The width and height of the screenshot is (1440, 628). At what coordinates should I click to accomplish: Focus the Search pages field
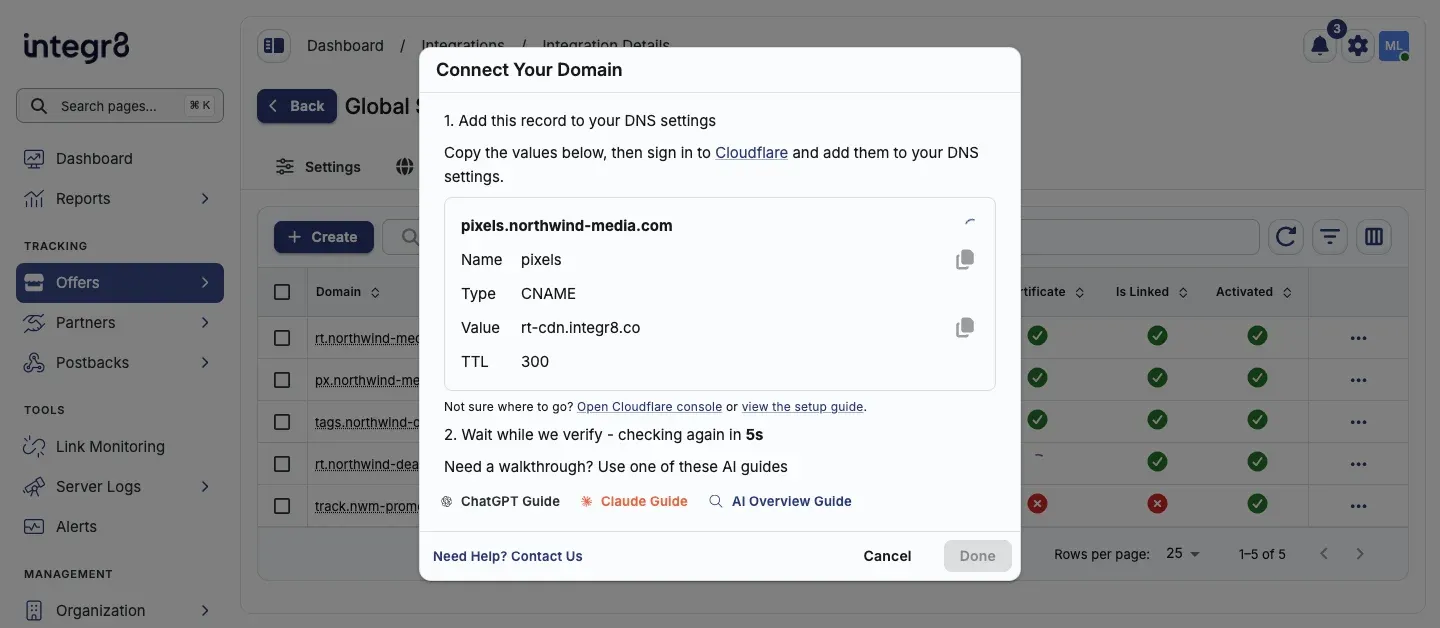point(120,106)
